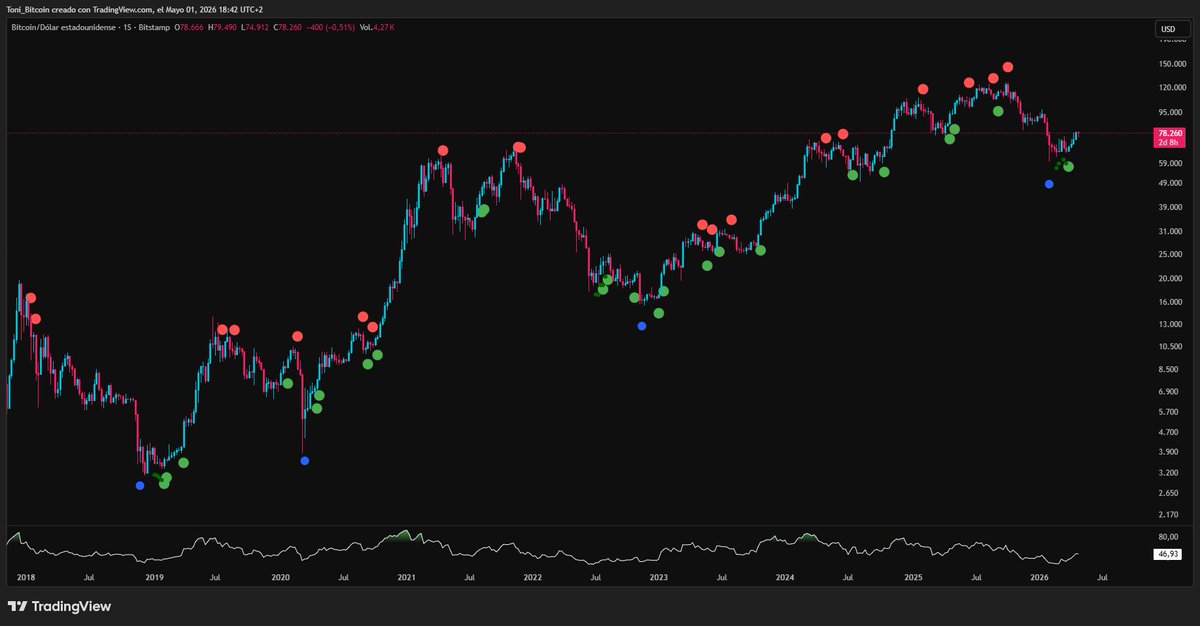Screen dimensions: 1200x626
Task: Click the 20.000 price axis label
Action: pyautogui.click(x=1170, y=278)
